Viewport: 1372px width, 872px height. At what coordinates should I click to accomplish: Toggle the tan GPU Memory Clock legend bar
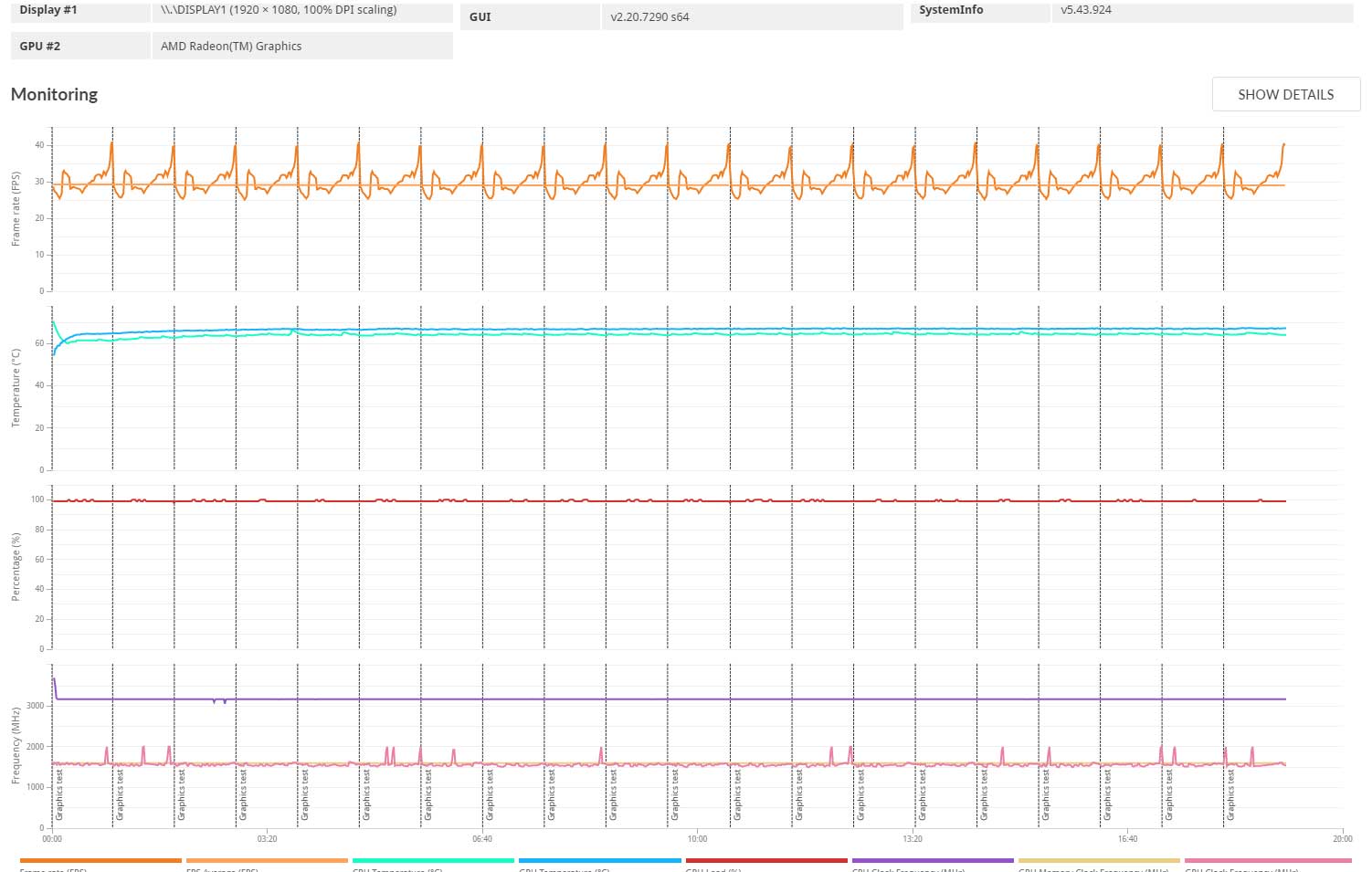pos(1099,860)
